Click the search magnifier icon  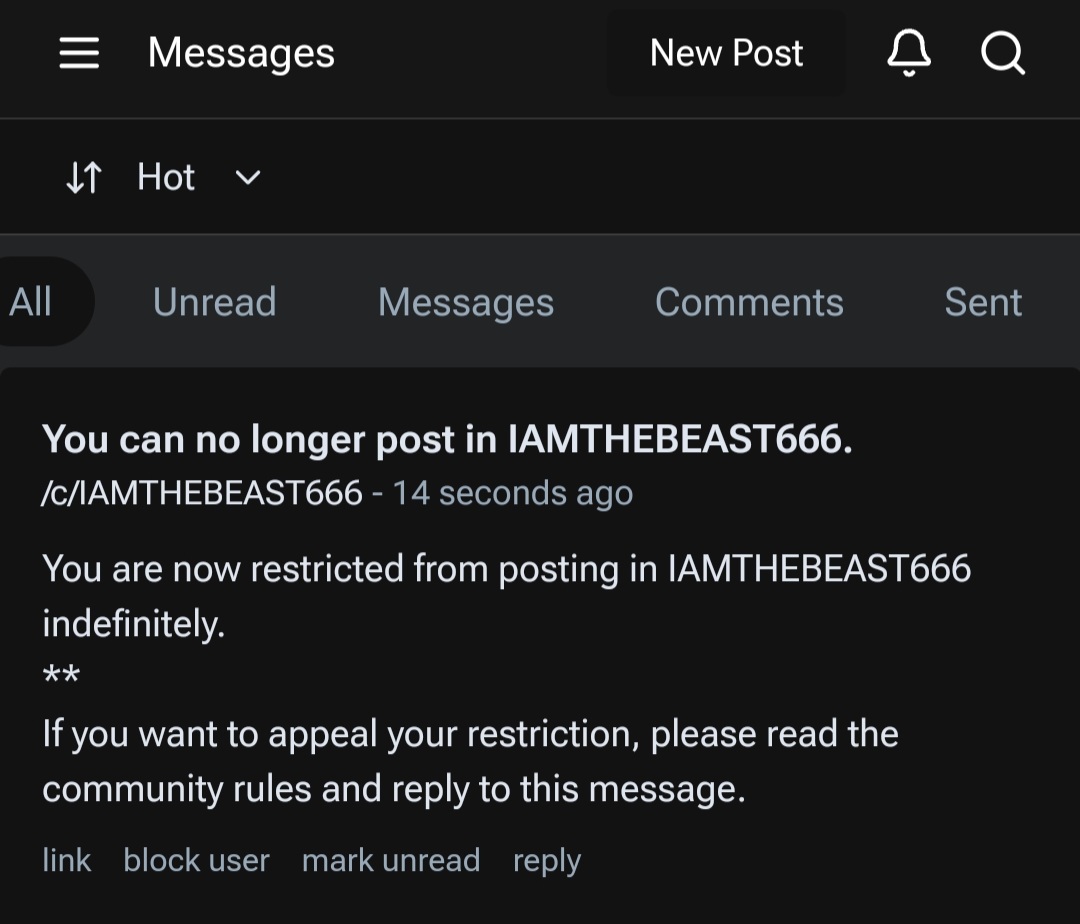[1002, 54]
